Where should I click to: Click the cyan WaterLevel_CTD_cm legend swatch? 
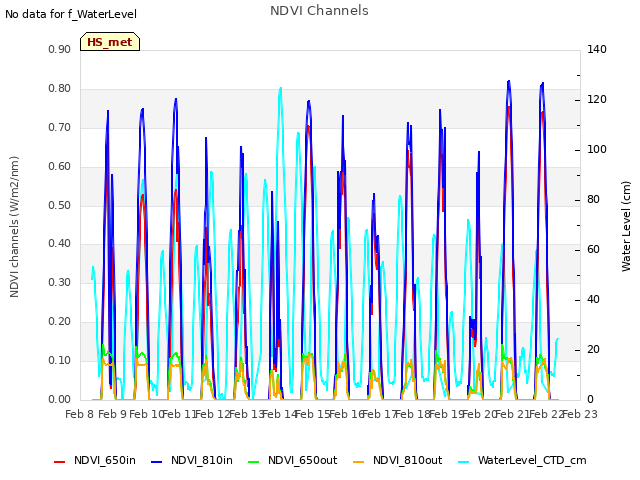(464, 462)
